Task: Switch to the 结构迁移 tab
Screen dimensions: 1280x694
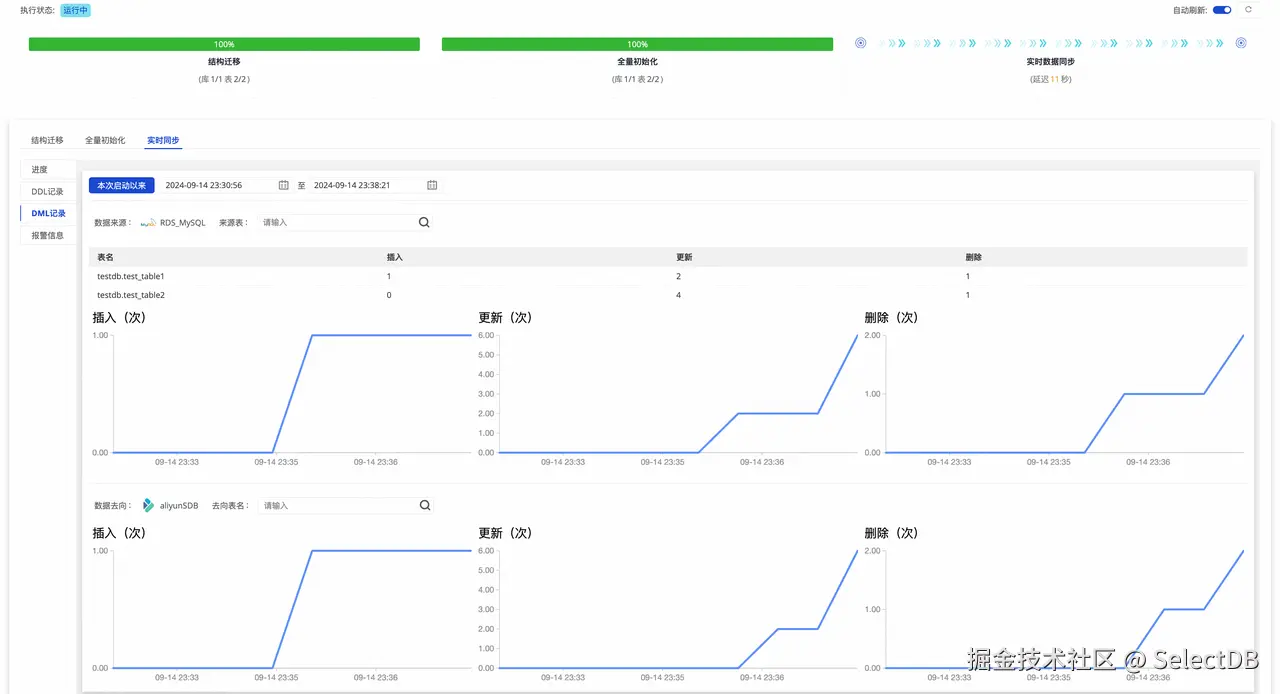Action: 47,140
